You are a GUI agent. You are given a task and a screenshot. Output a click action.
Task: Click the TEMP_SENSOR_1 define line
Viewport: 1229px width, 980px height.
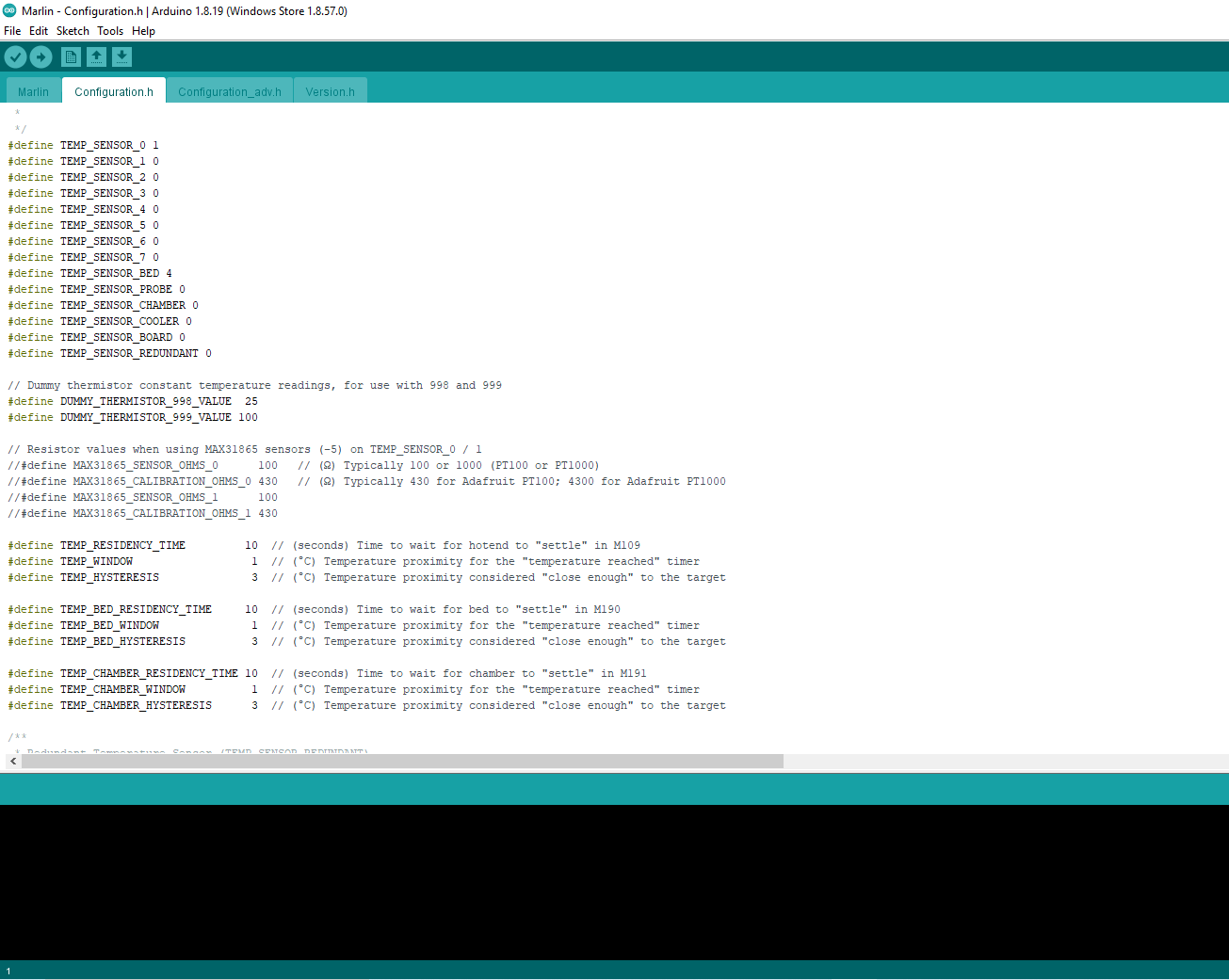coord(84,161)
